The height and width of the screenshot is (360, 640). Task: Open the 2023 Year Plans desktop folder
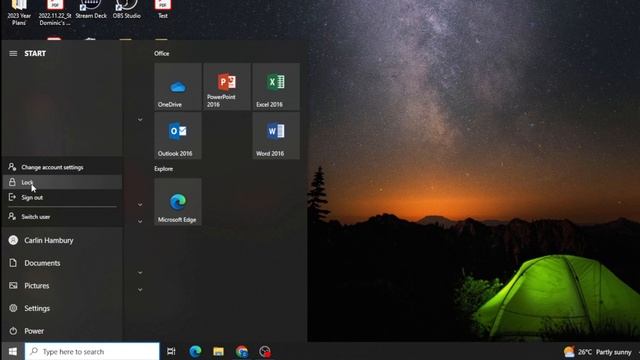coord(19,12)
